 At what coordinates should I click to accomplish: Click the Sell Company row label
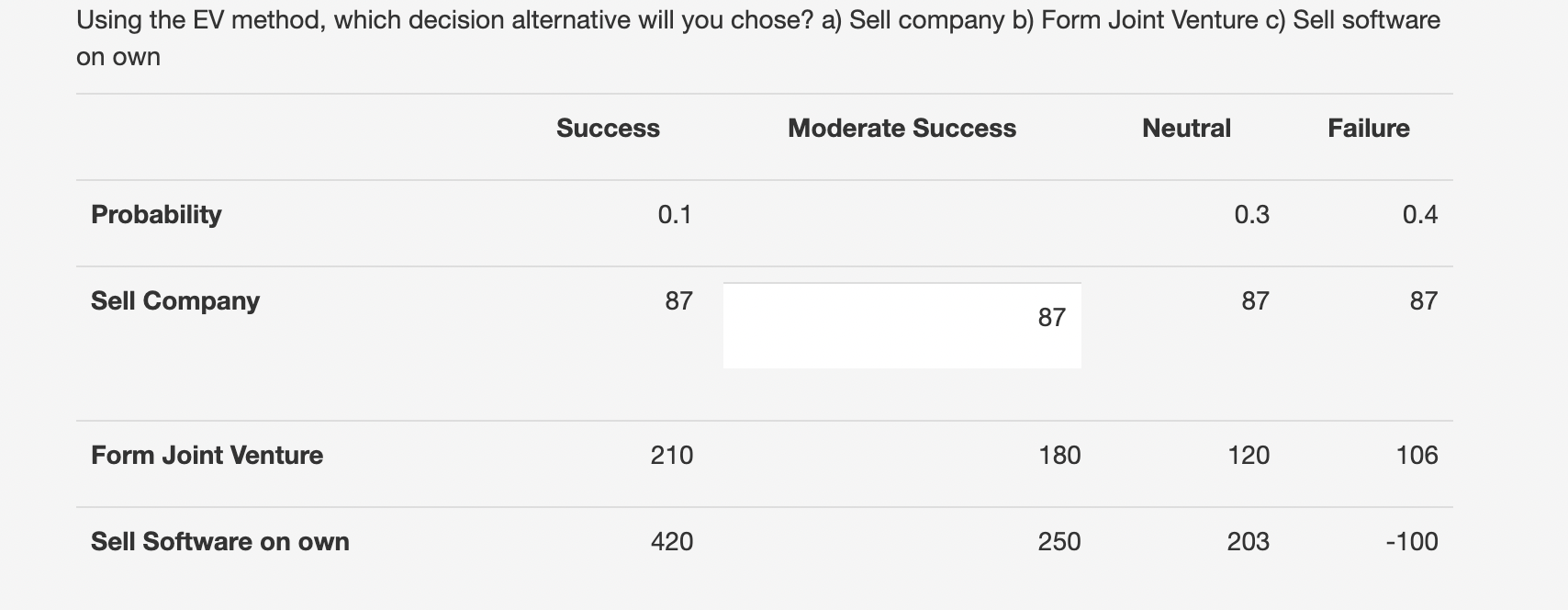pos(174,299)
